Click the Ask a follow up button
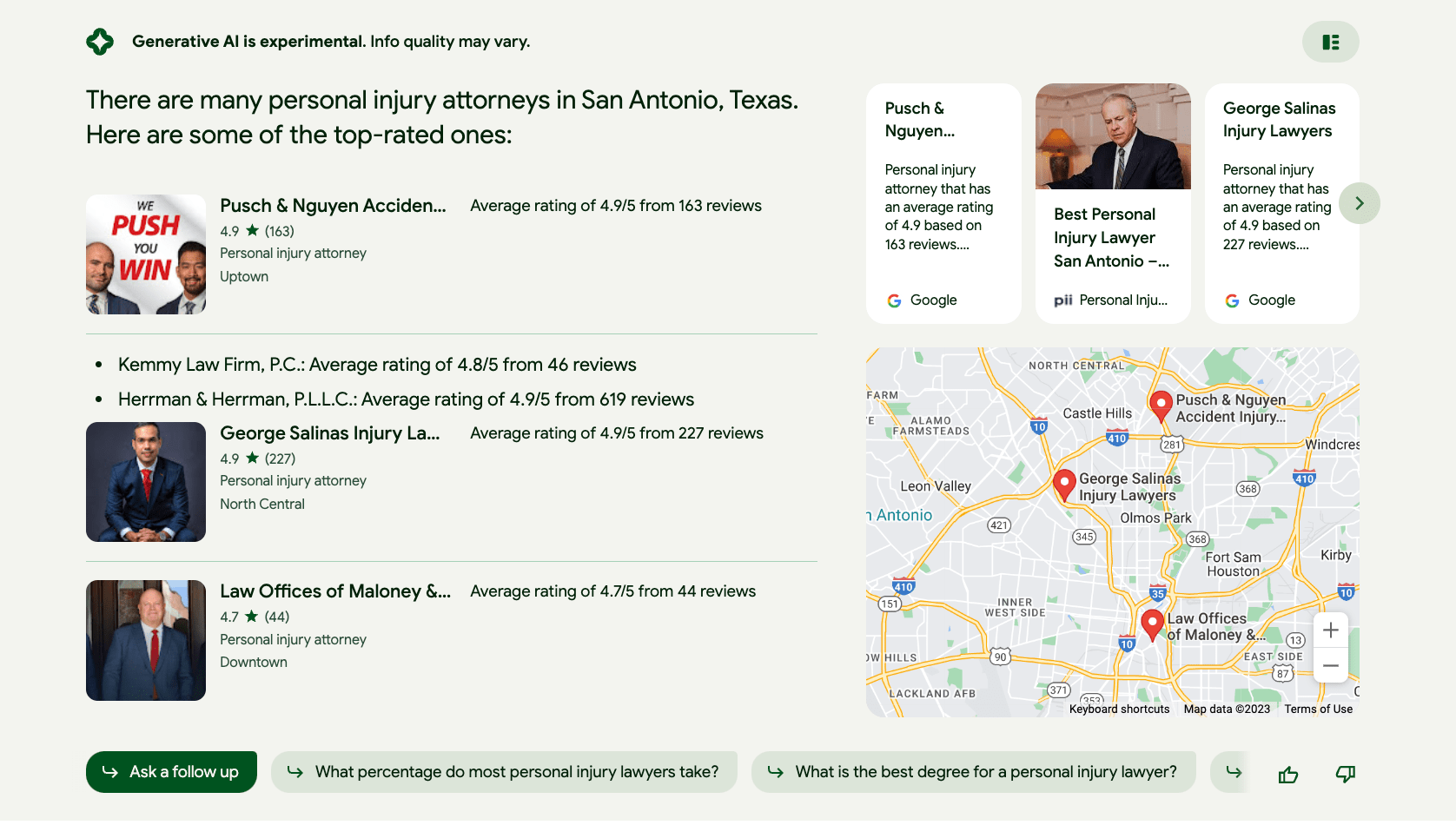1456x825 pixels. [x=171, y=772]
